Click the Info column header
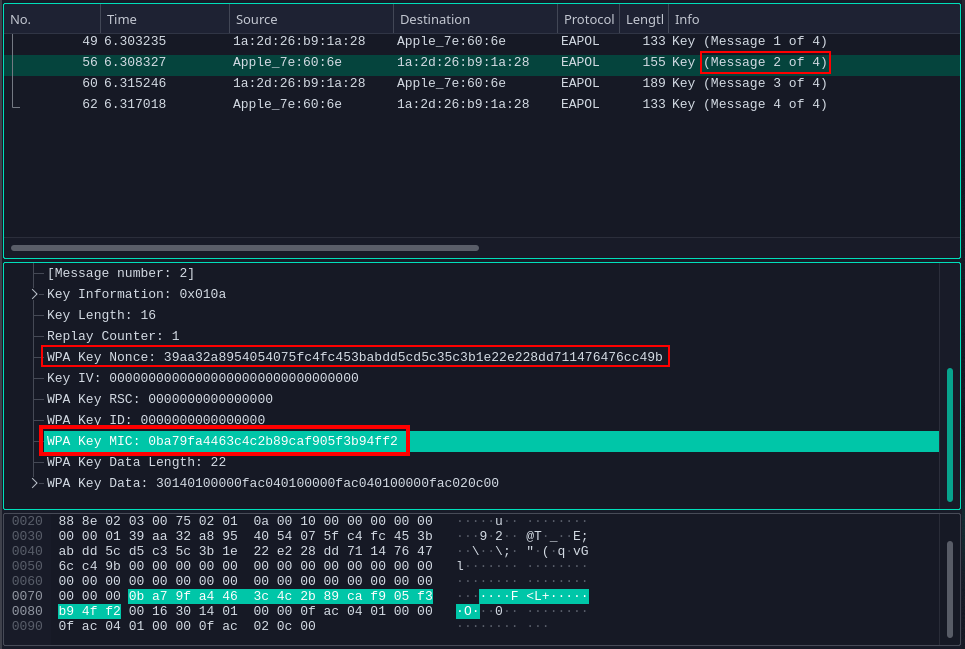Image resolution: width=965 pixels, height=649 pixels. pyautogui.click(x=814, y=20)
